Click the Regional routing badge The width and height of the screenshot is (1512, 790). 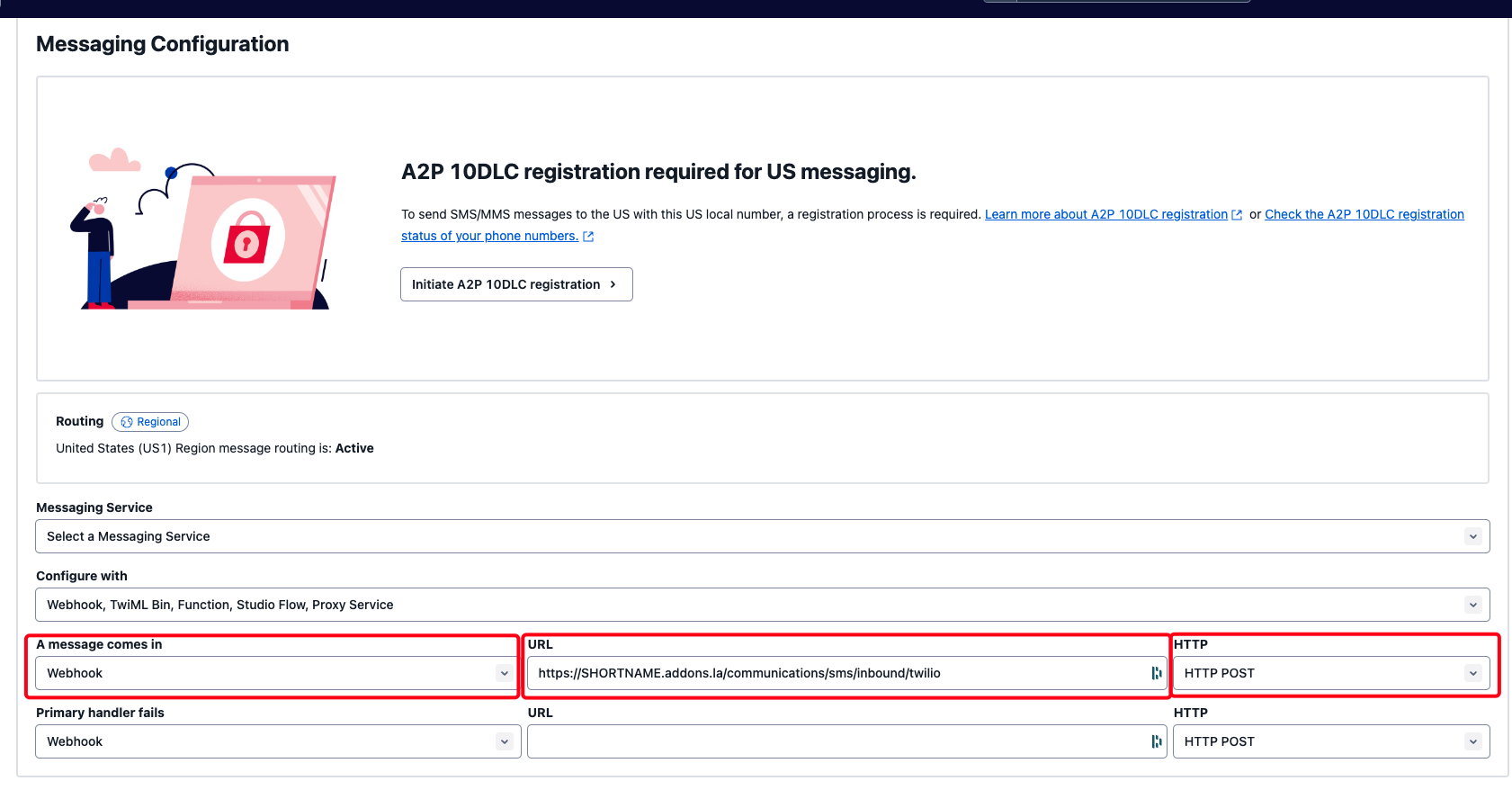[x=150, y=422]
